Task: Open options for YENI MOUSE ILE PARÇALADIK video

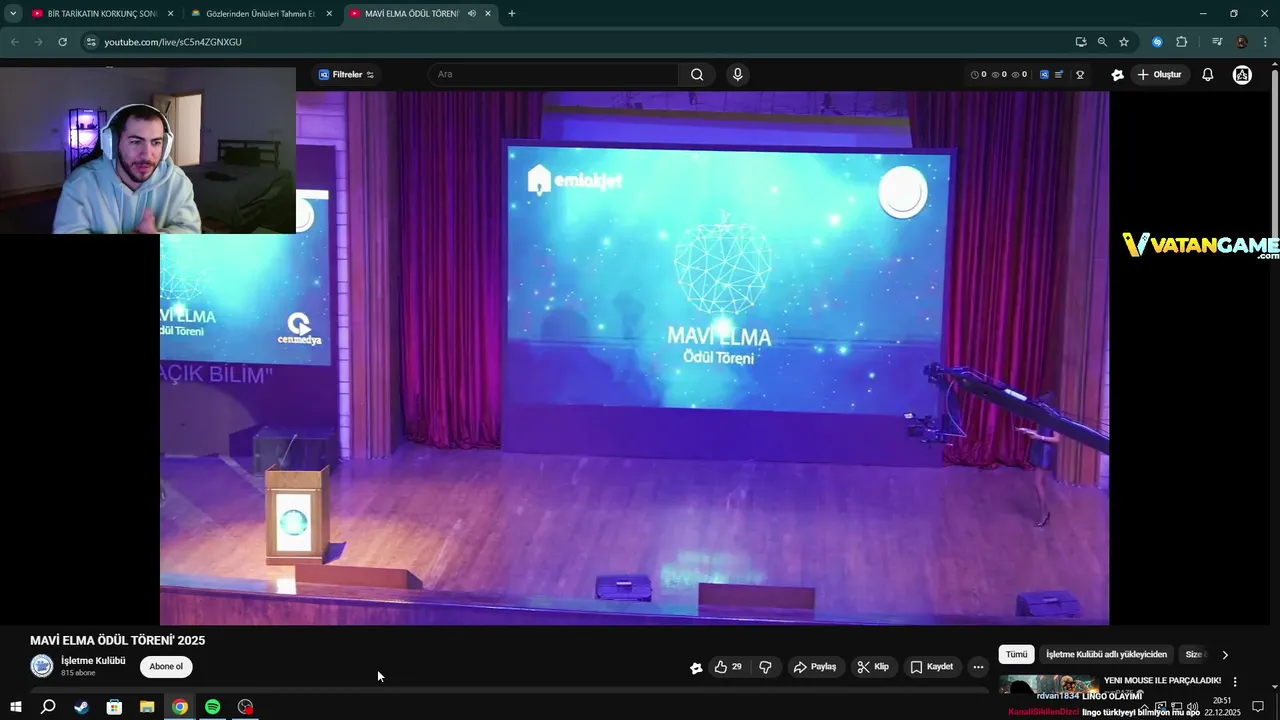Action: pyautogui.click(x=1235, y=682)
